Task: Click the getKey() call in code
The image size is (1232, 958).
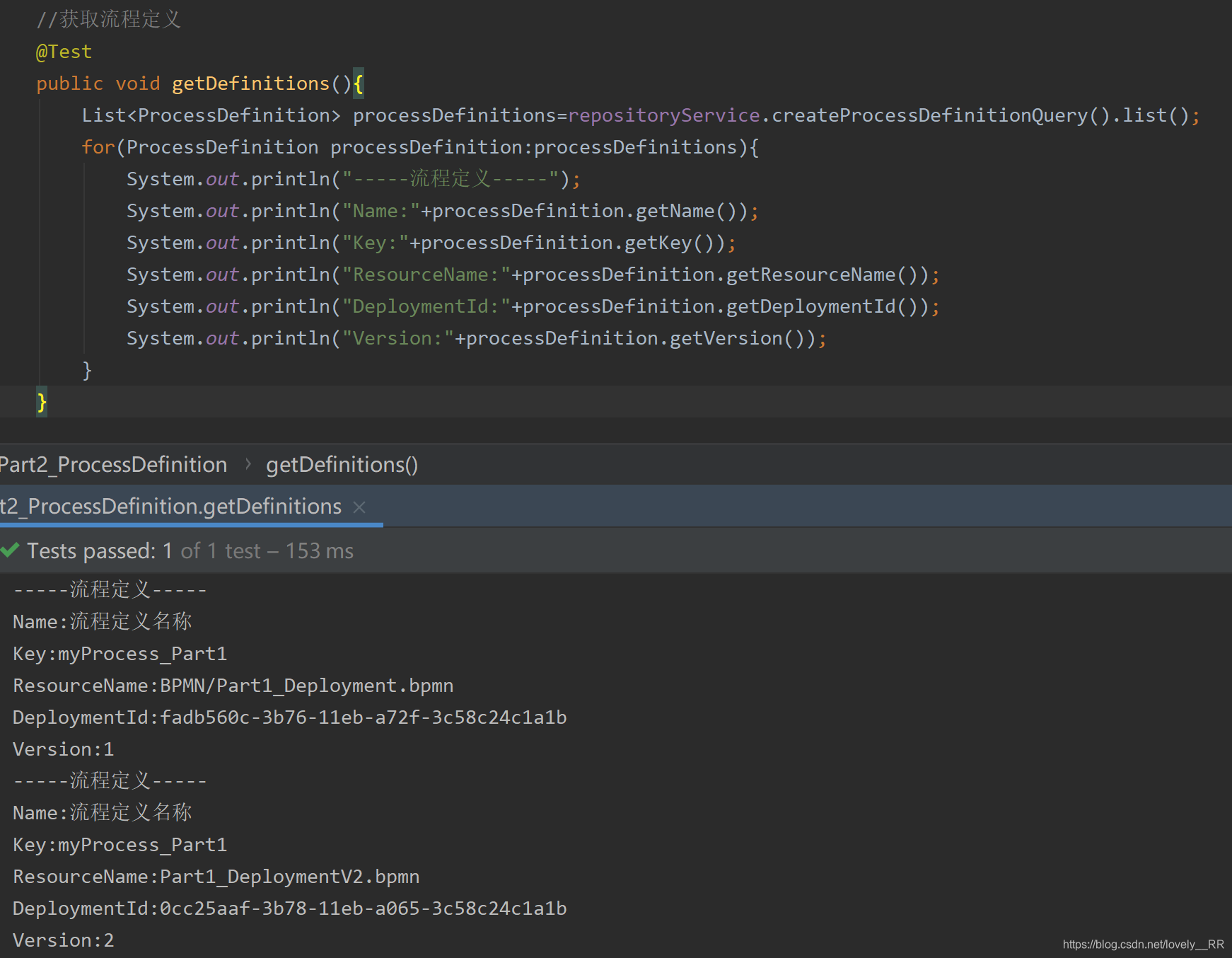Action: [670, 243]
